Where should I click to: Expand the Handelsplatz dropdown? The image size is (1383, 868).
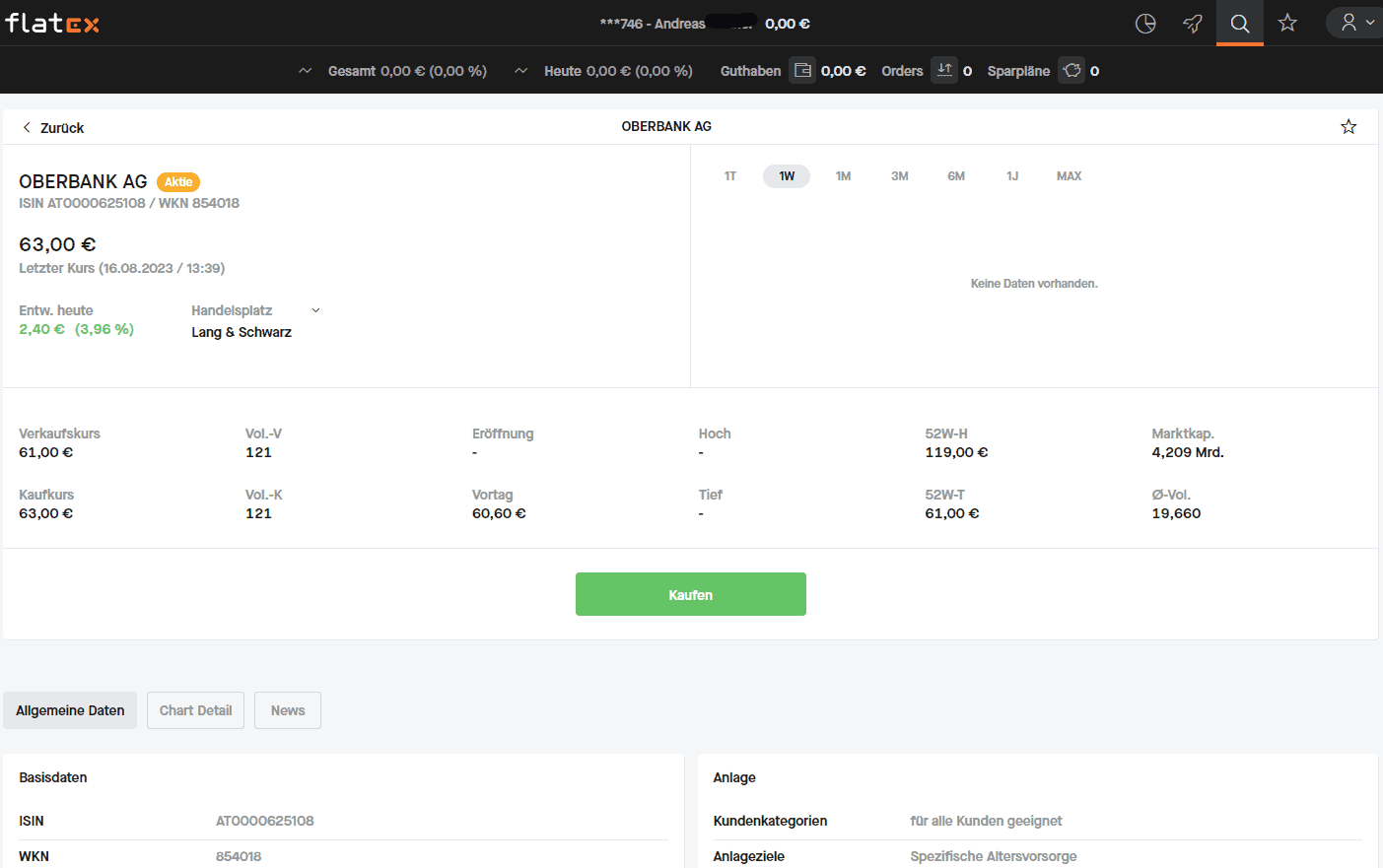coord(315,310)
